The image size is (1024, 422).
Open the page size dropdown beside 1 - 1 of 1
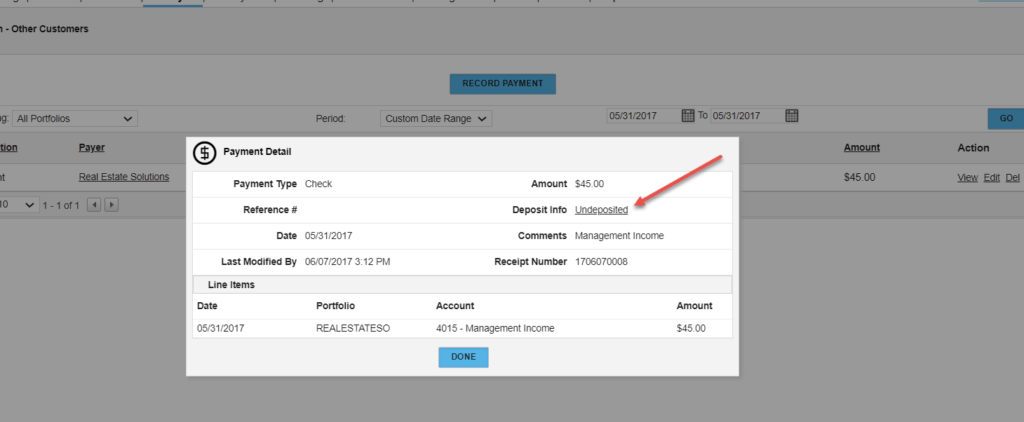(18, 205)
